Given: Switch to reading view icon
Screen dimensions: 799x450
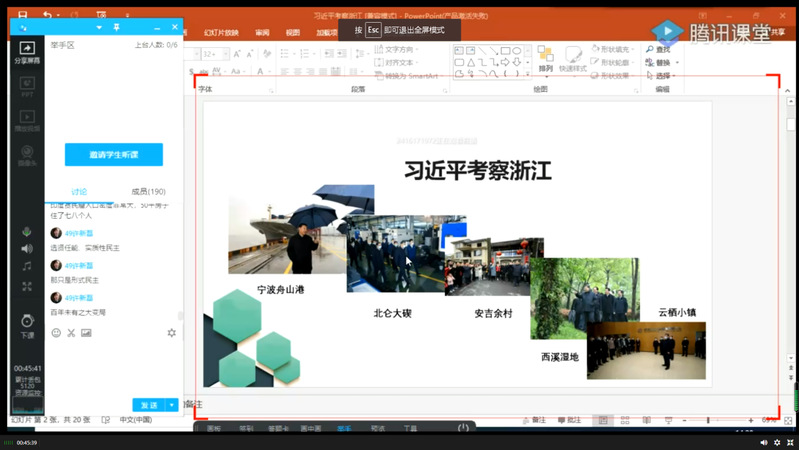Looking at the screenshot, I should tap(647, 420).
